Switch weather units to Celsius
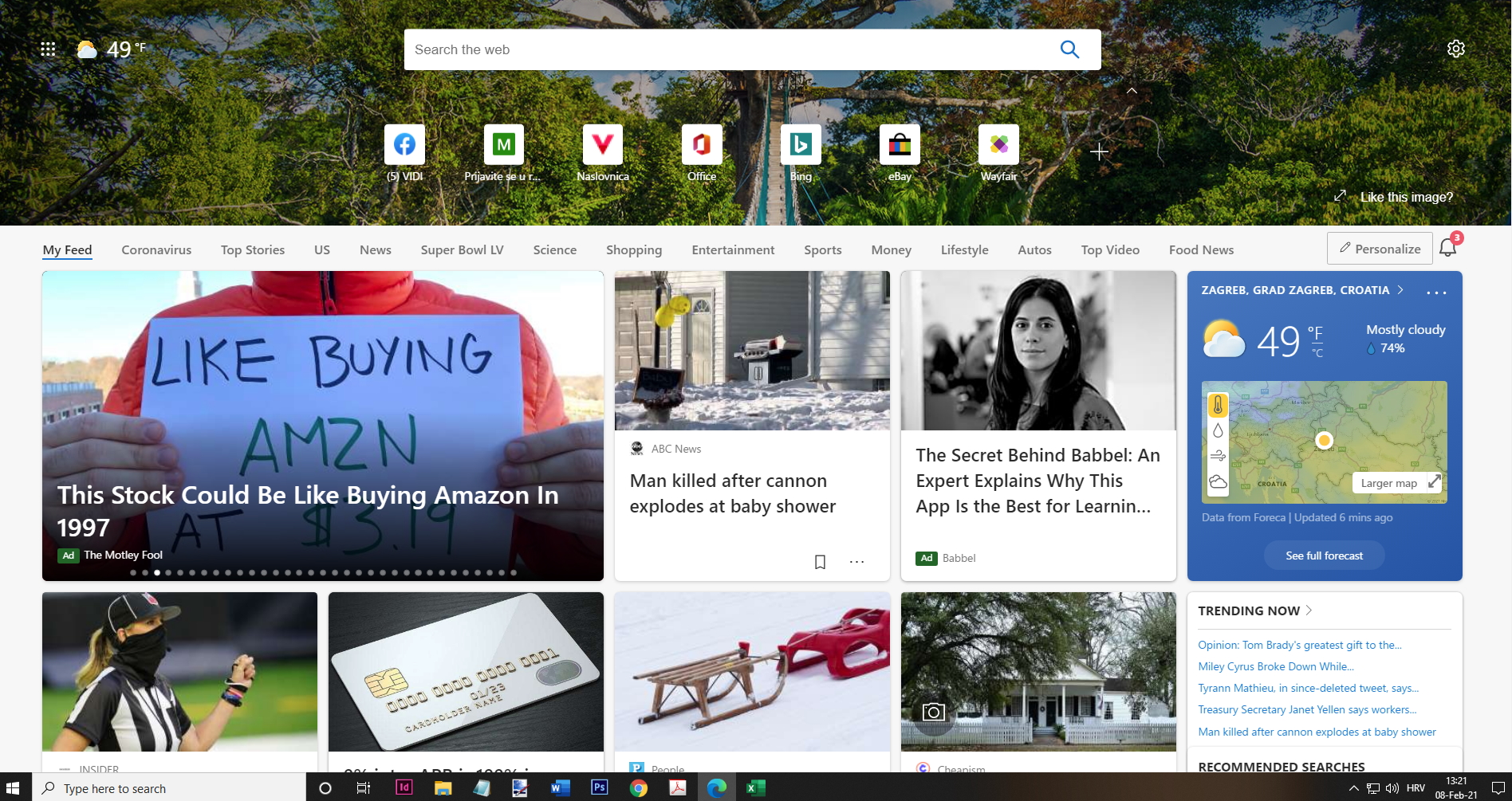 (x=1317, y=352)
